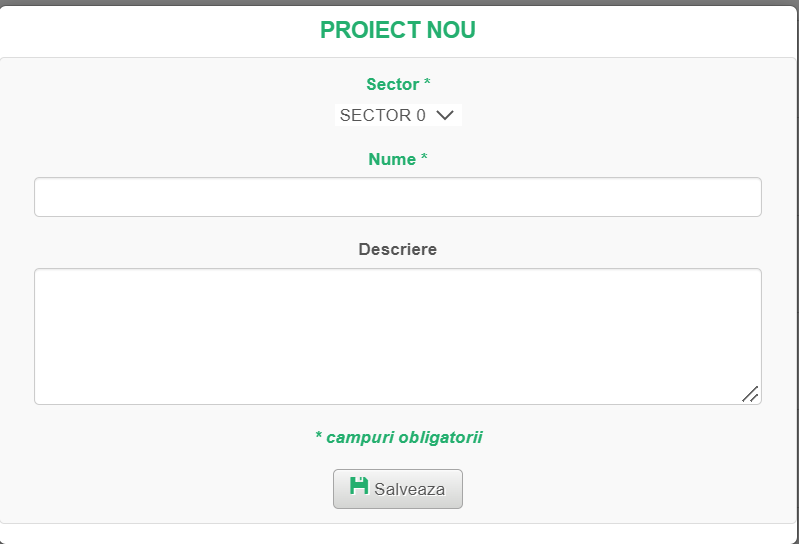Click the word "PROIECT" in the header

tap(370, 30)
